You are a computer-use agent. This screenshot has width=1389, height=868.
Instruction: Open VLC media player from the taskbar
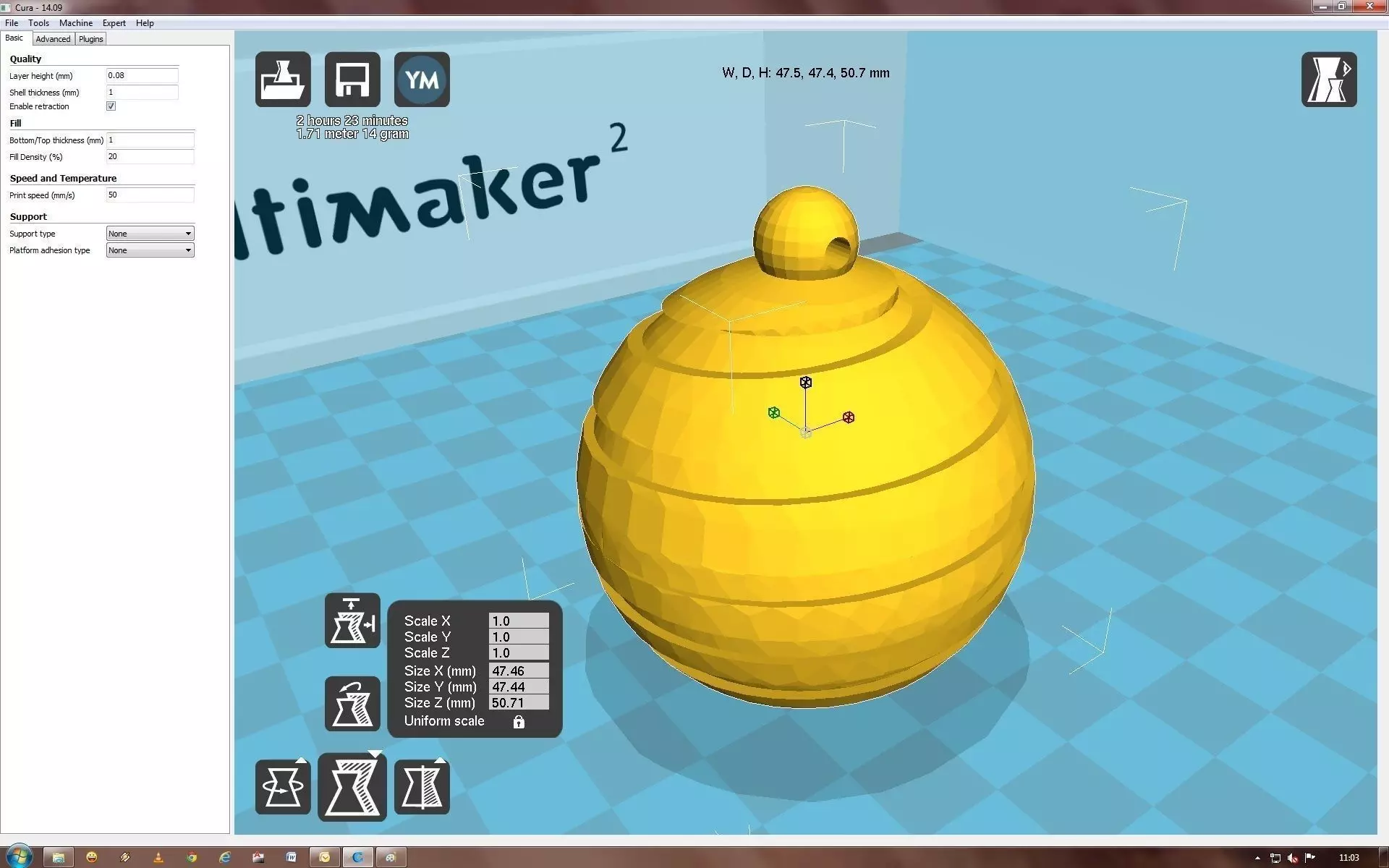pos(158,857)
